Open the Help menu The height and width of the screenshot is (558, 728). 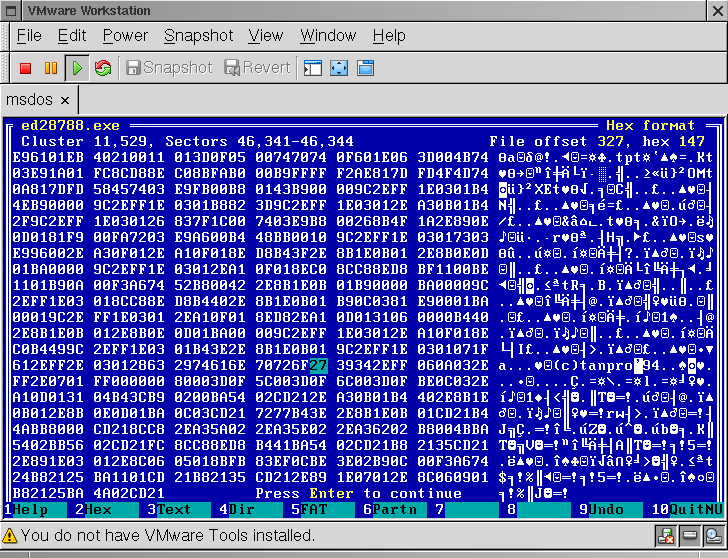[x=389, y=36]
